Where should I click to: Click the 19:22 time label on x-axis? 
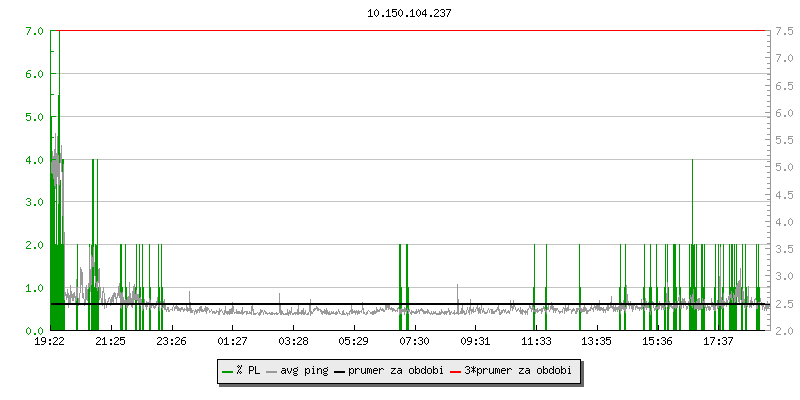50,342
